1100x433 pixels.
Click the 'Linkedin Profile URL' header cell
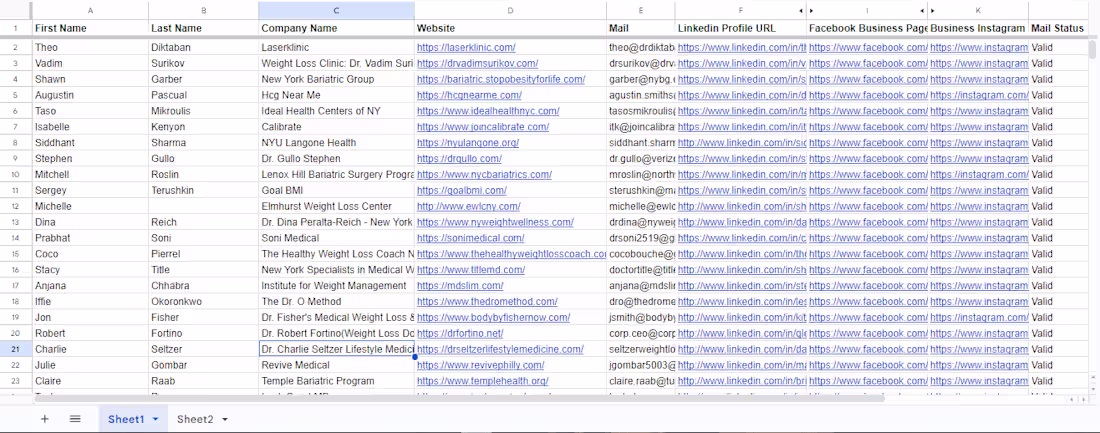click(741, 28)
